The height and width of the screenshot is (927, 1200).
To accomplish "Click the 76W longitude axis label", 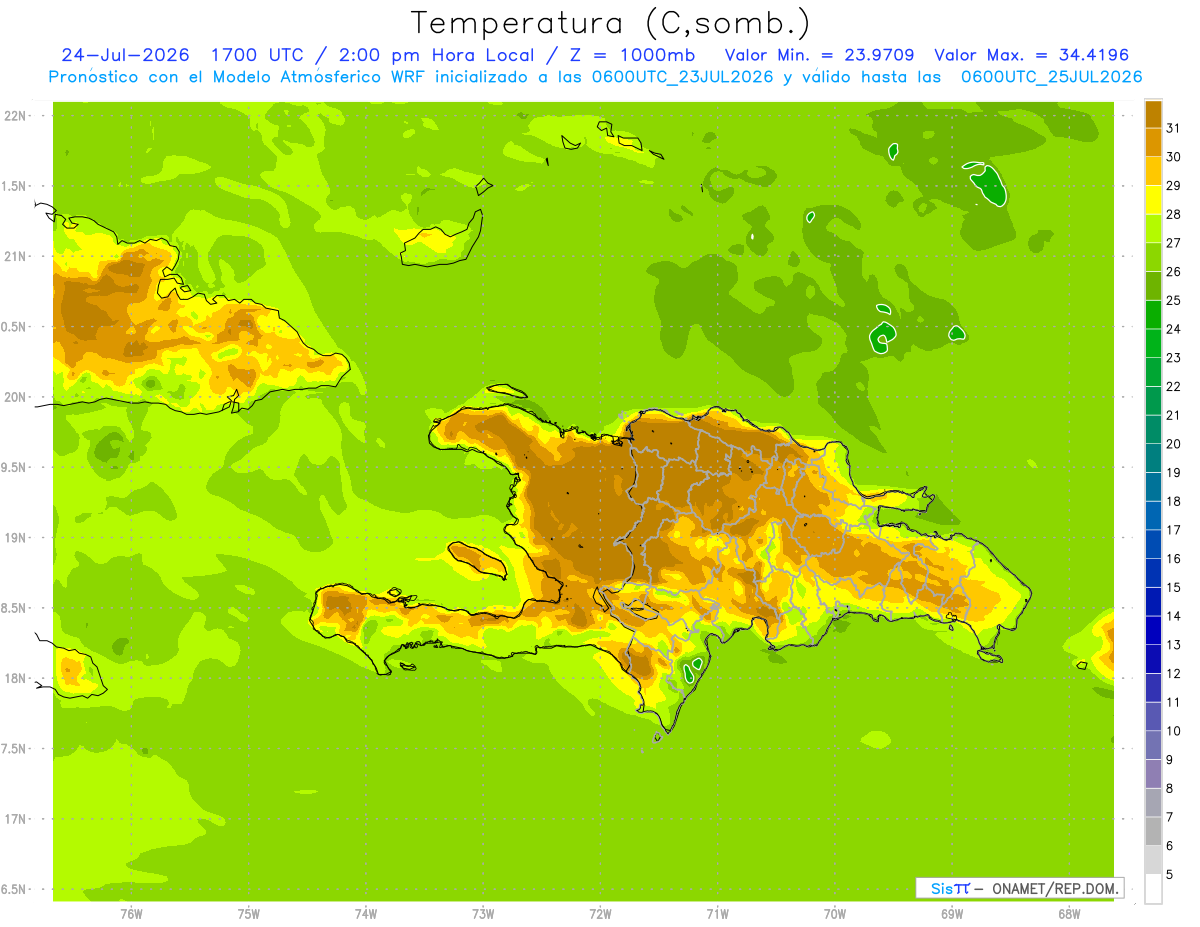I will click(x=131, y=914).
